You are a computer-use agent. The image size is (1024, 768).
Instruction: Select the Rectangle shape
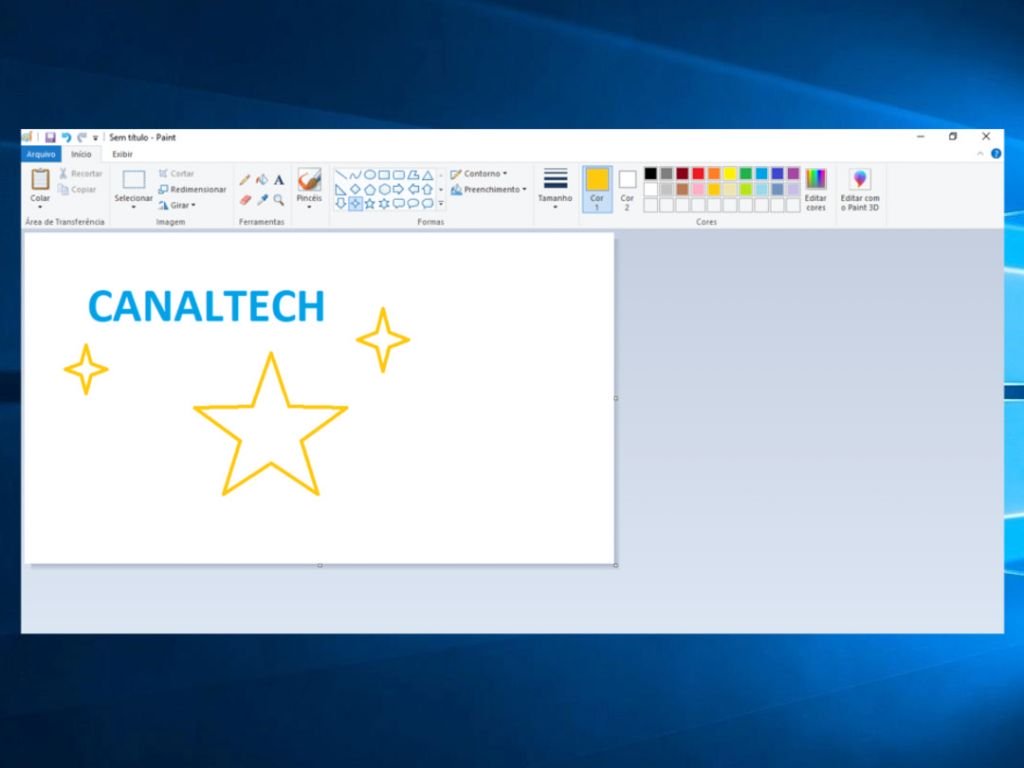(x=384, y=174)
